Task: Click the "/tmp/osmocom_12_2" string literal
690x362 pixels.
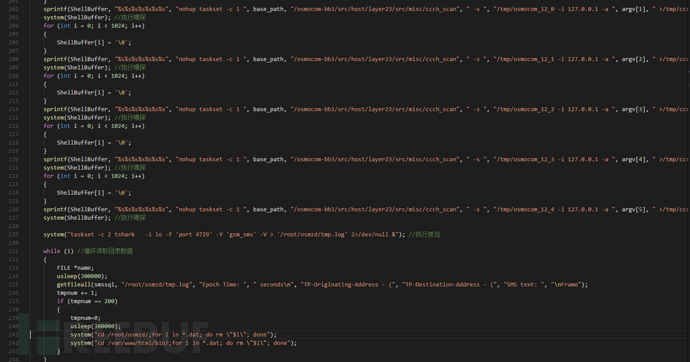Action: pos(555,109)
